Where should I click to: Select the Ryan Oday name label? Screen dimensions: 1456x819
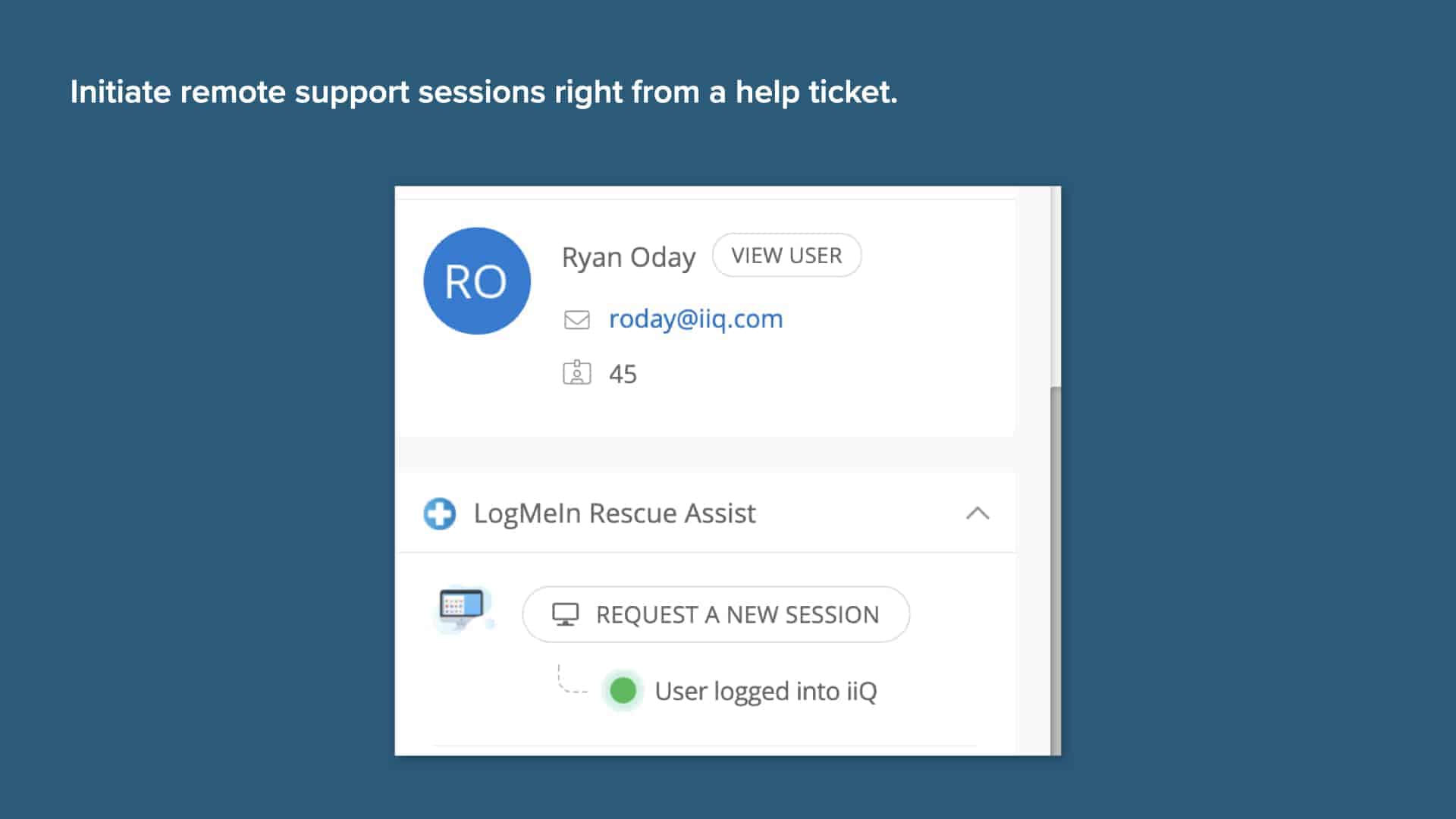[628, 257]
